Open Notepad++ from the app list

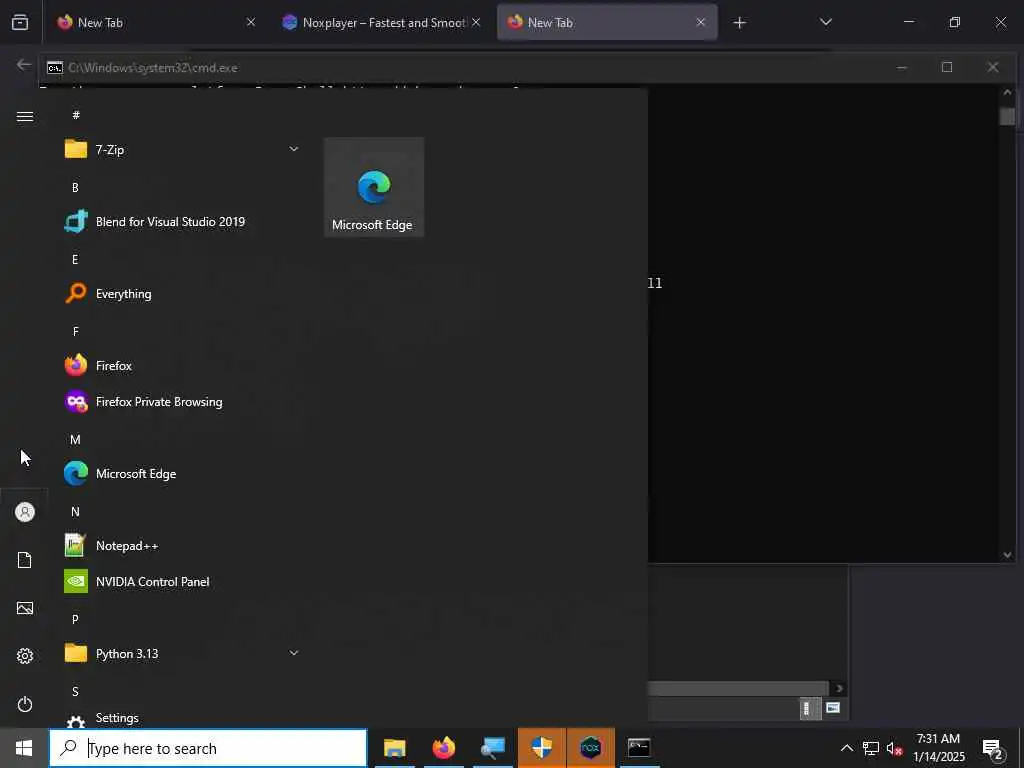point(182,545)
